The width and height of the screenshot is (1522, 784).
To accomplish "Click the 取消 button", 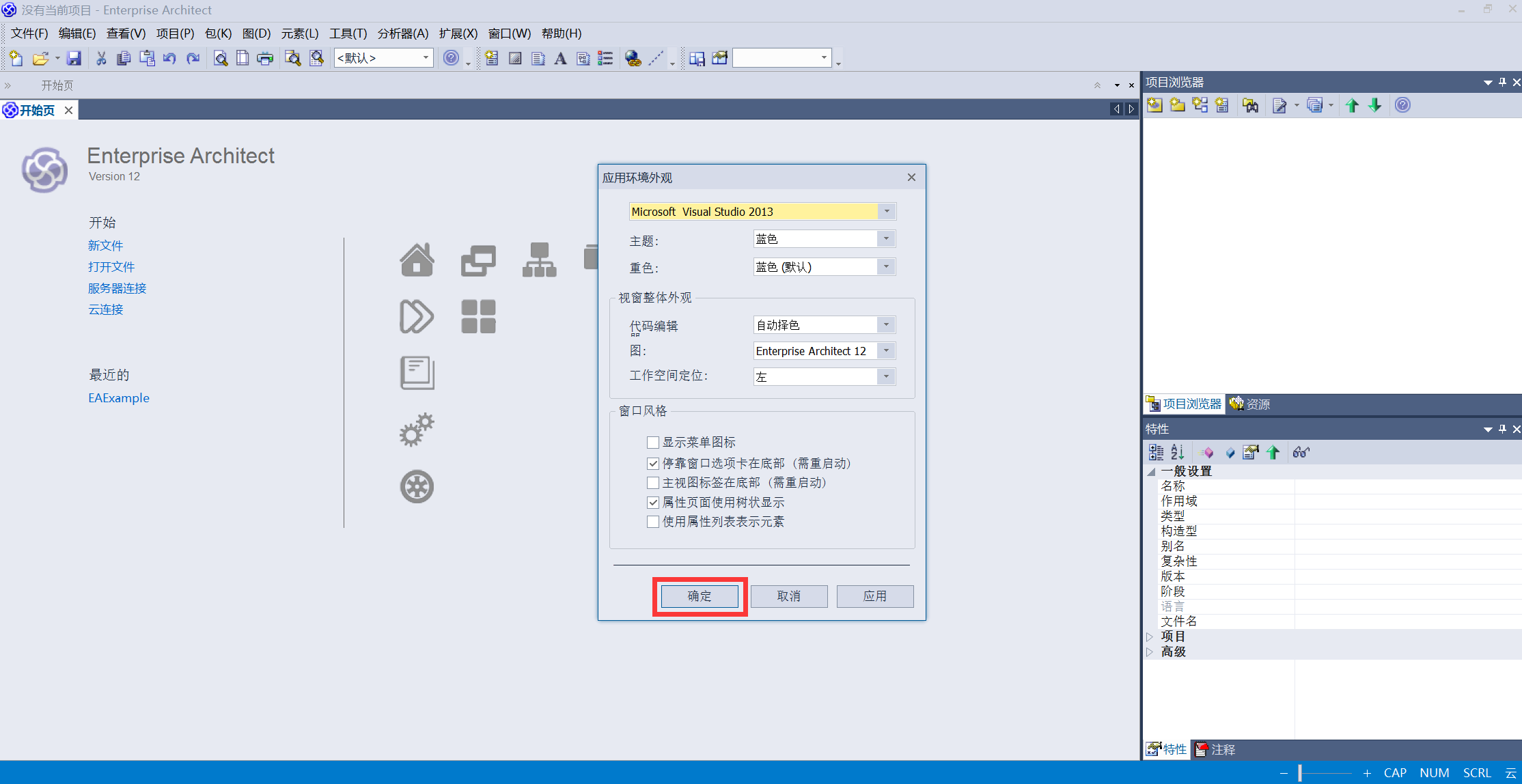I will point(789,596).
